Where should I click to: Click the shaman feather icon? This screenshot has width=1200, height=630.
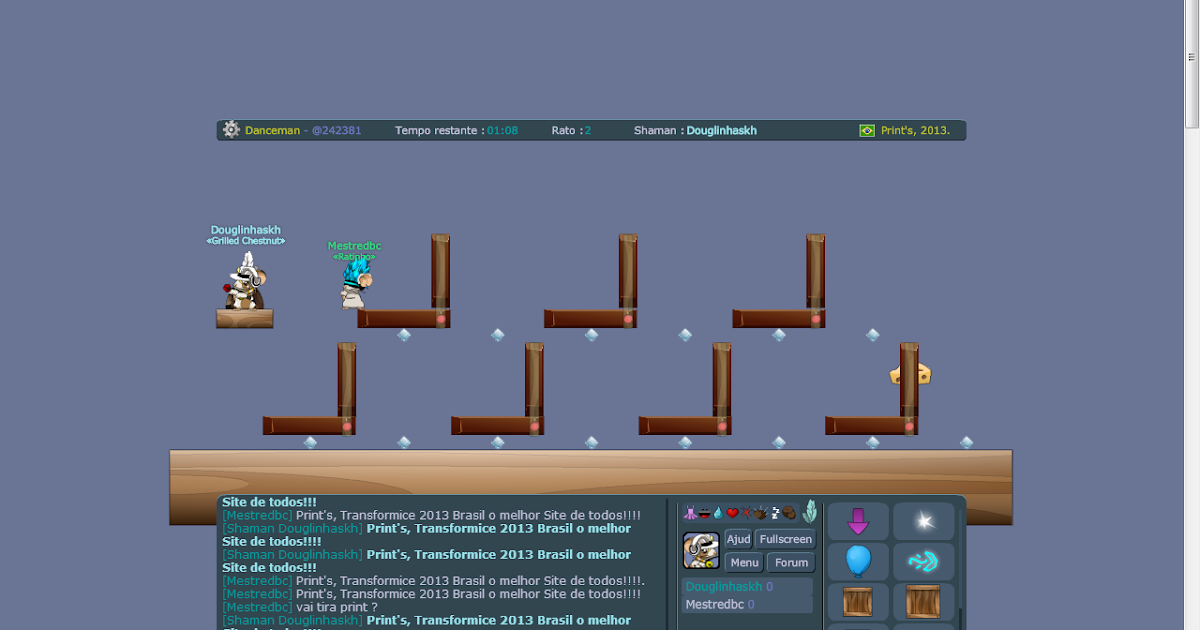(x=810, y=512)
